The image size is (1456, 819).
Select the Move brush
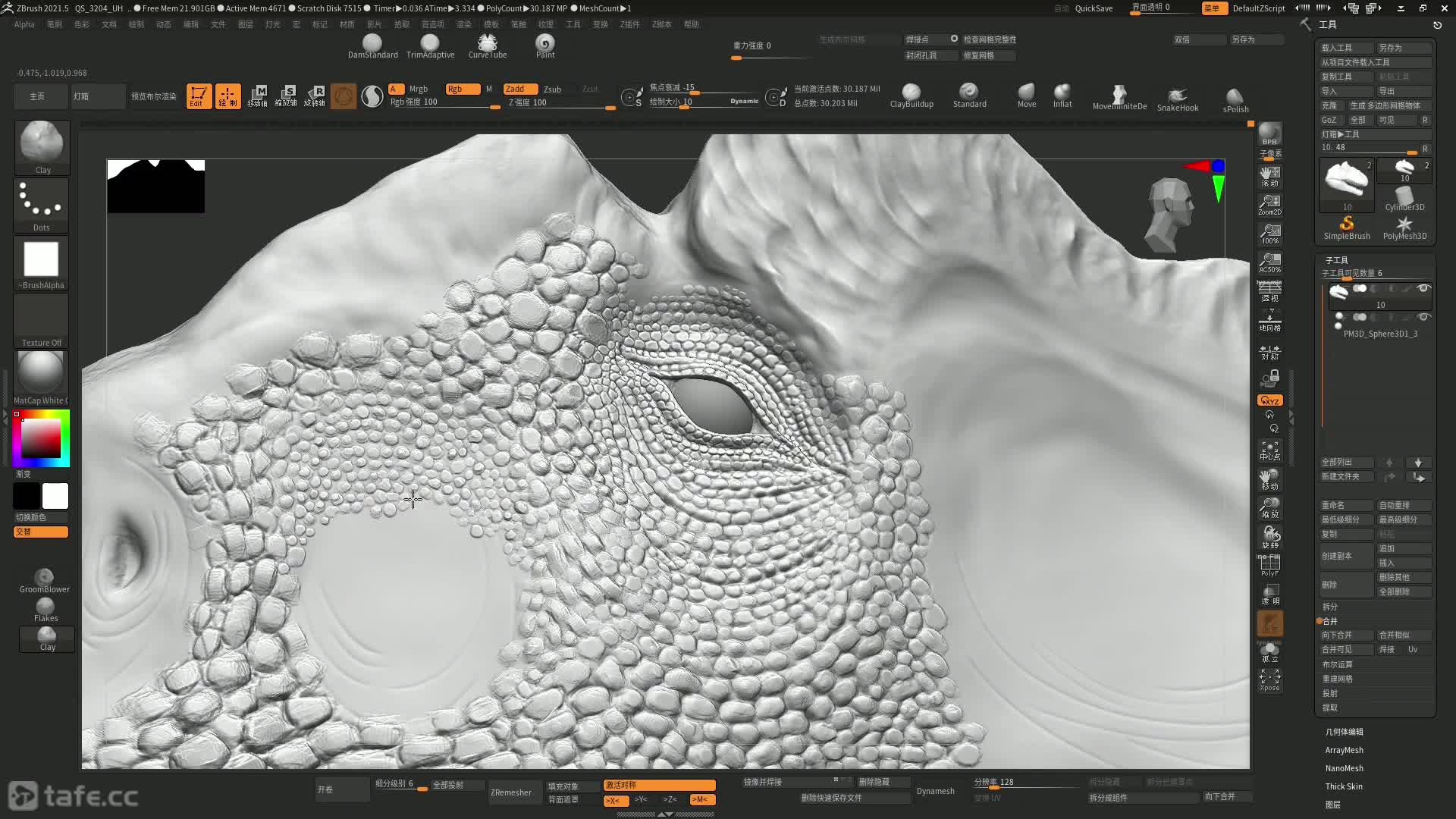click(1027, 96)
